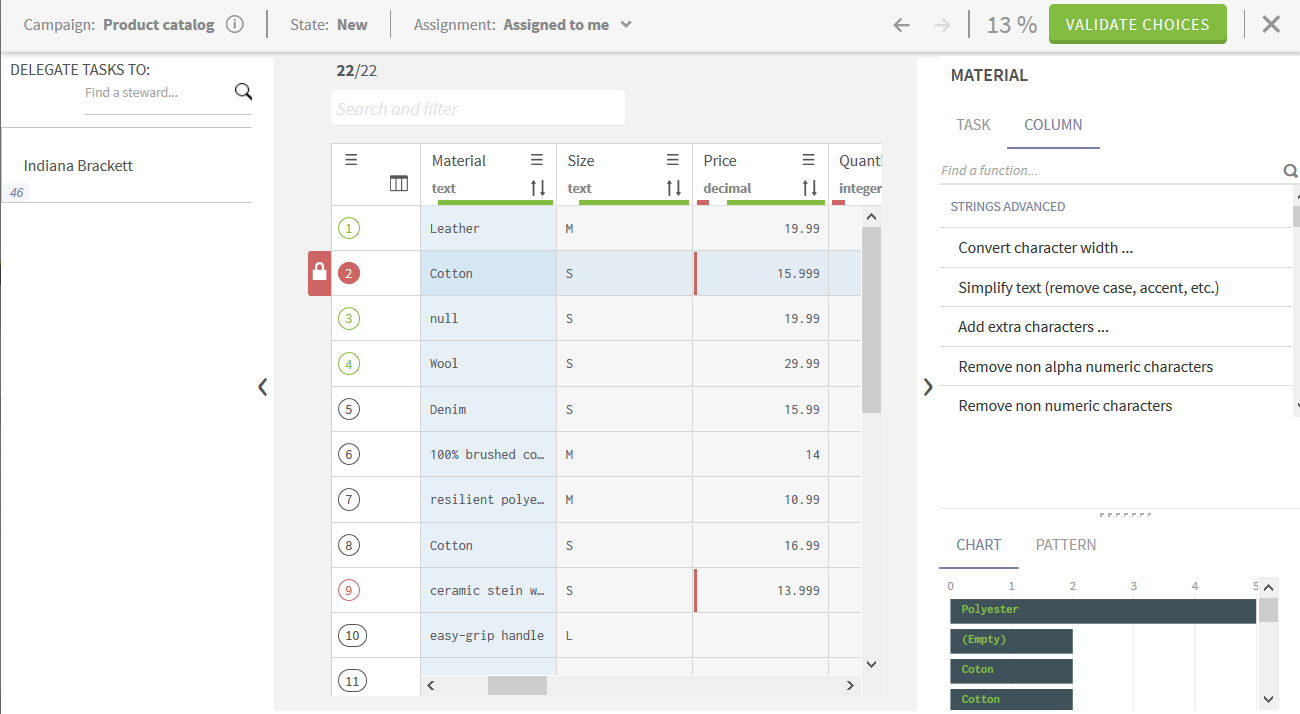Image resolution: width=1300 pixels, height=714 pixels.
Task: Switch to the TASK tab
Action: (973, 125)
